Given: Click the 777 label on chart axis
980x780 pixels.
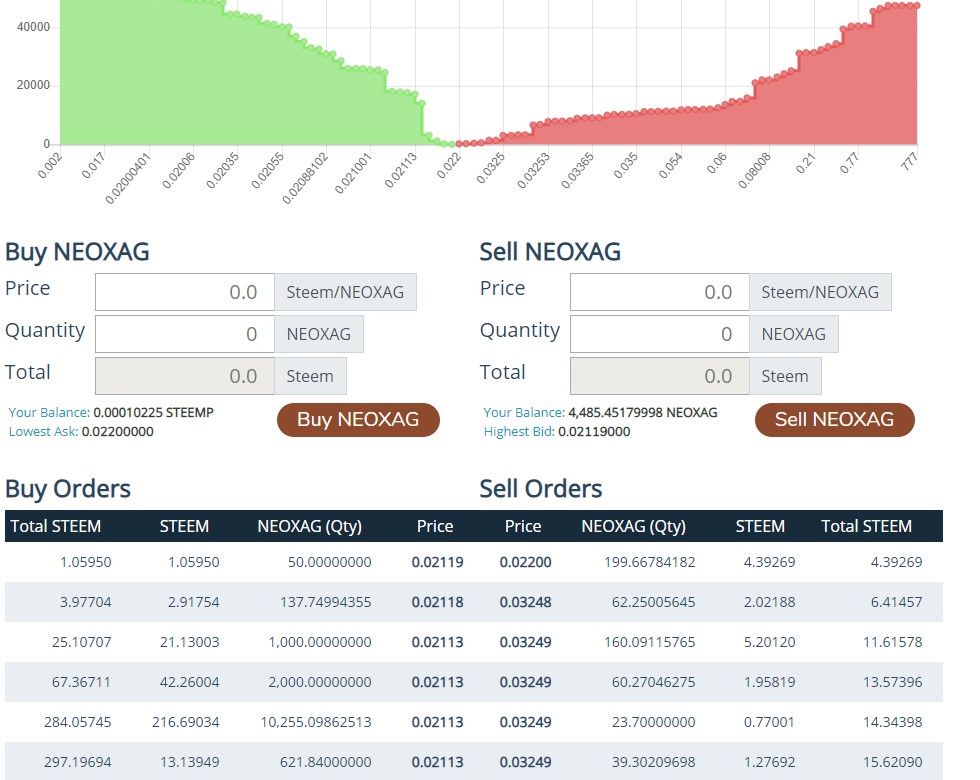Looking at the screenshot, I should [909, 162].
